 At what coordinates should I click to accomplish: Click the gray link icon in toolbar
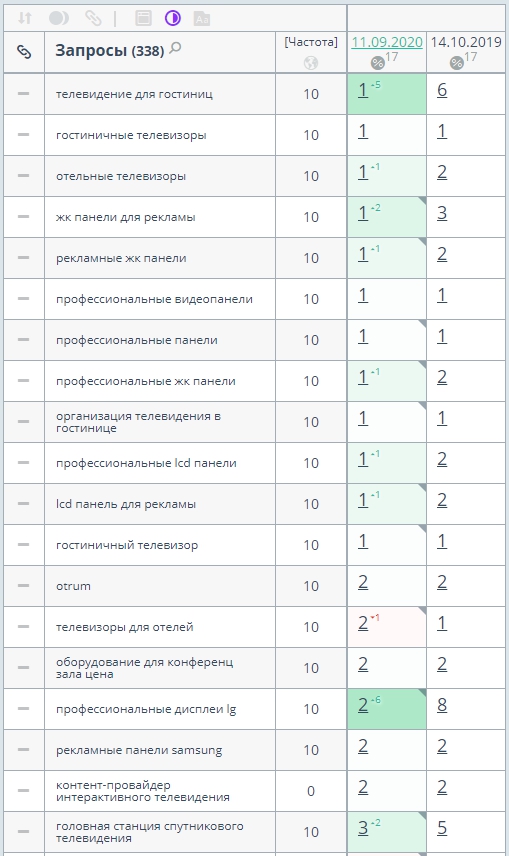(x=93, y=18)
